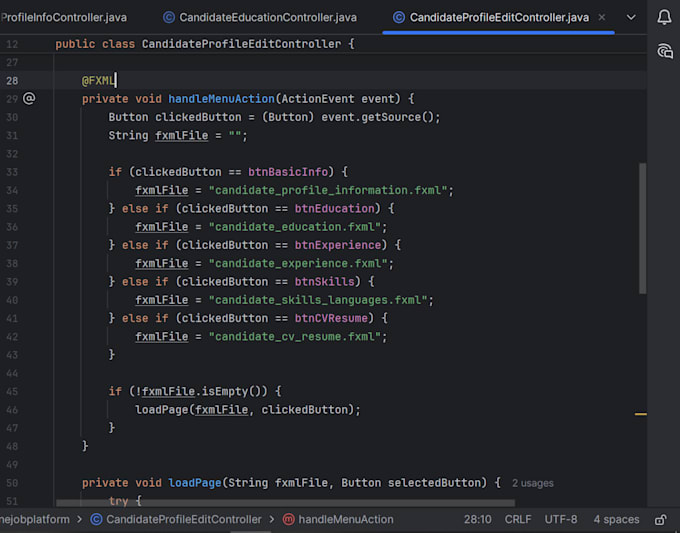Click the "candidate_education.fxml" string
Viewport: 680px width, 533px height.
pos(294,227)
